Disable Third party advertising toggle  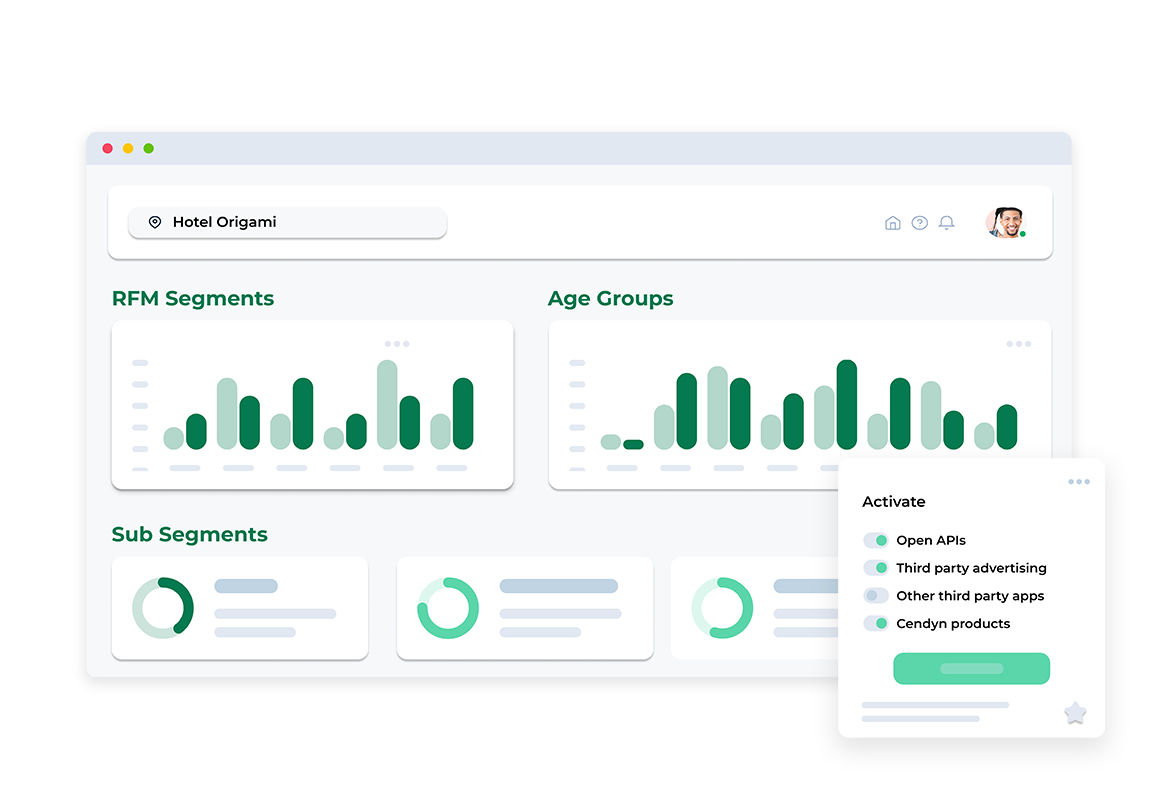click(x=876, y=567)
